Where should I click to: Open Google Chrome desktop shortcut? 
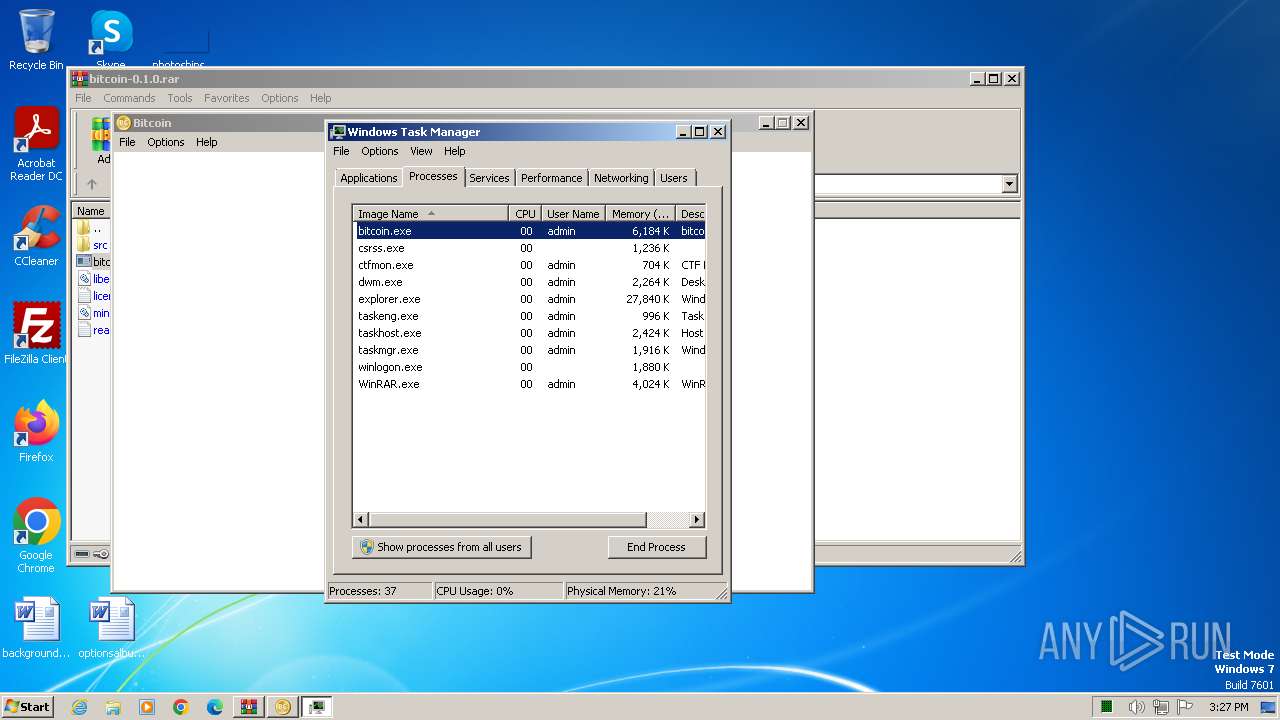pyautogui.click(x=36, y=536)
